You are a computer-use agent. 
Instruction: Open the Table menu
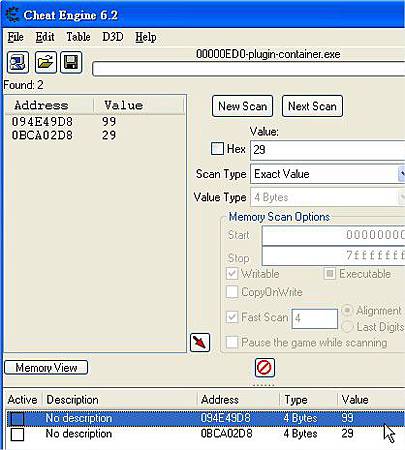click(78, 37)
